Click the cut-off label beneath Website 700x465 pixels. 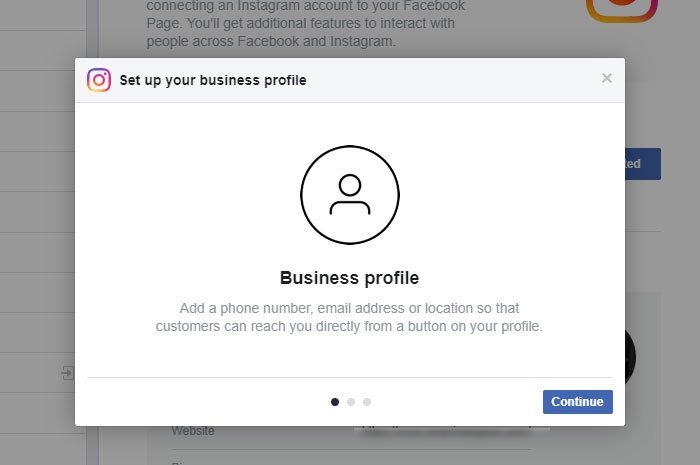(x=180, y=461)
